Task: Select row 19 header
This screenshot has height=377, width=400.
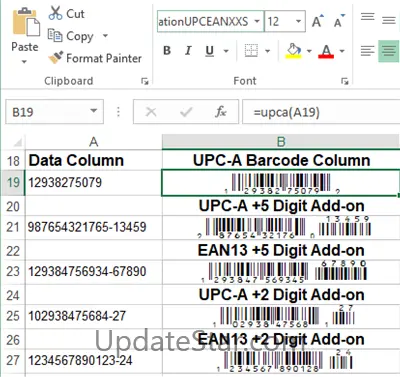Action: click(13, 182)
